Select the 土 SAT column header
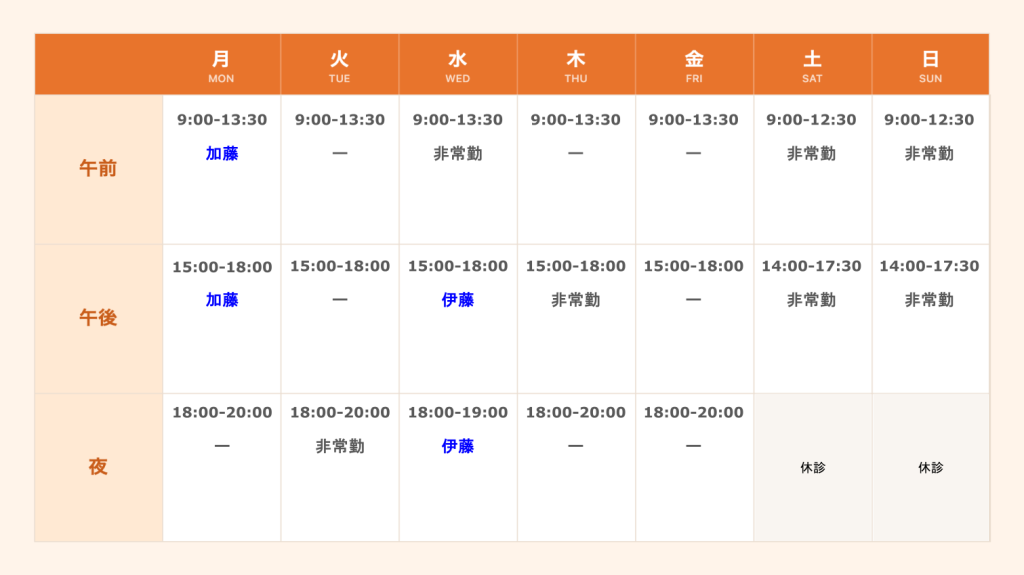Image resolution: width=1024 pixels, height=575 pixels. tap(812, 65)
